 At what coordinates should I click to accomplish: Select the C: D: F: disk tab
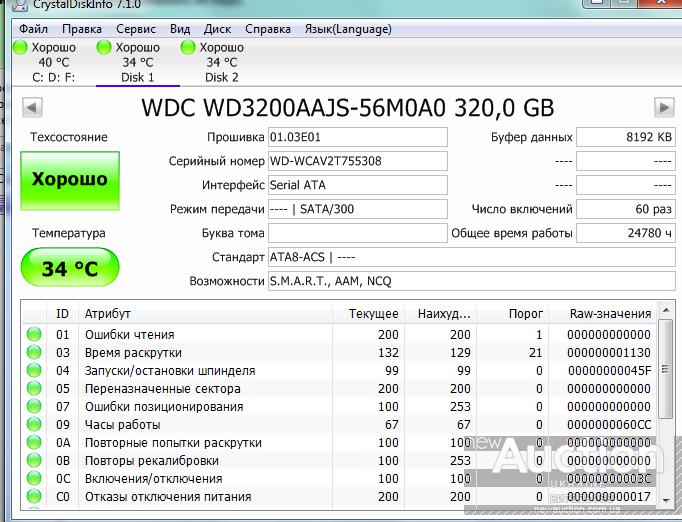pos(53,62)
